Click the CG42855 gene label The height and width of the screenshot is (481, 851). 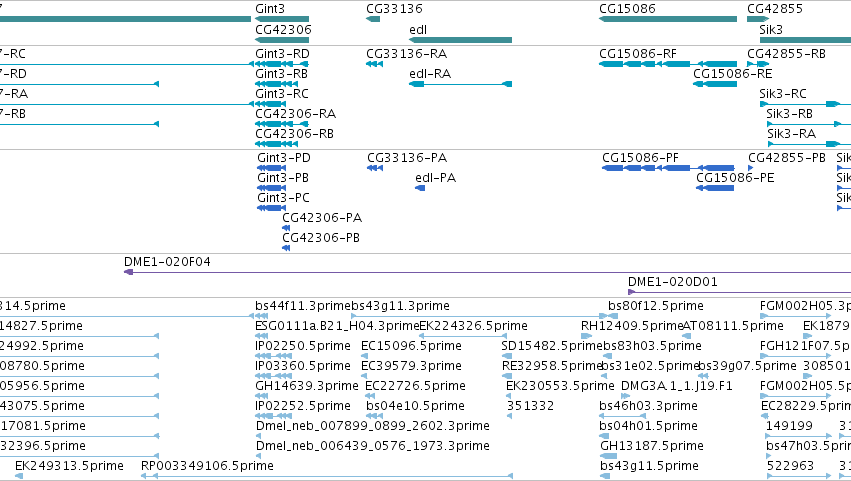(x=774, y=9)
